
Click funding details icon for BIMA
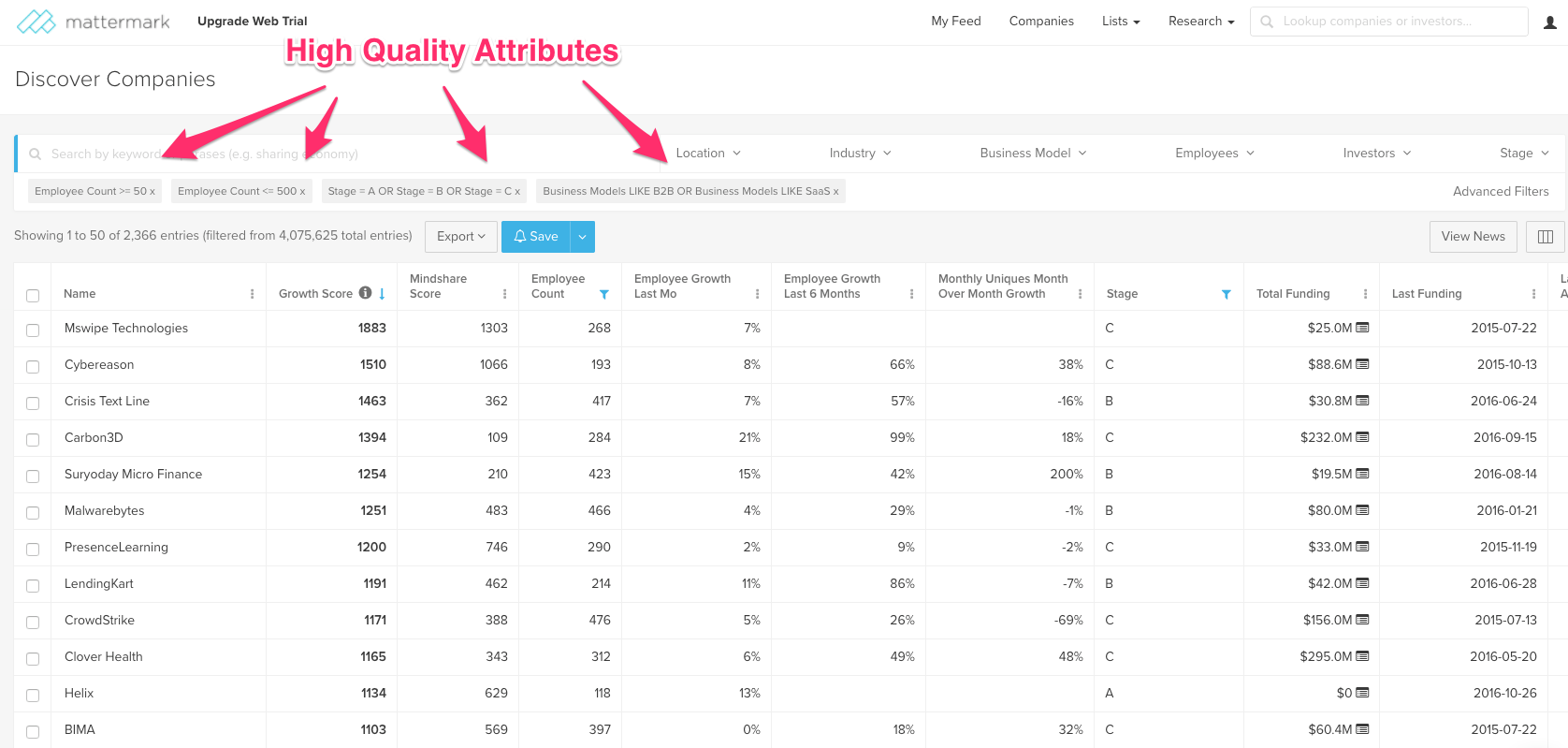click(1362, 729)
